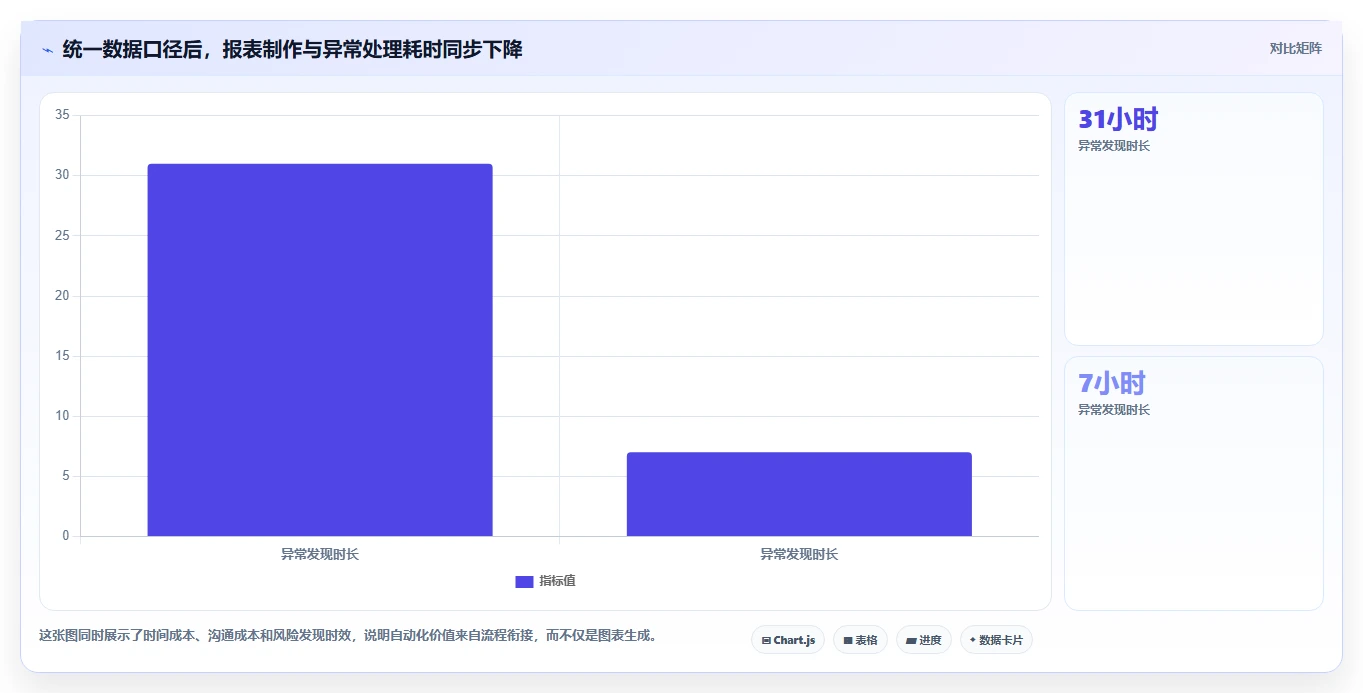Click y-axis label 10

(62, 416)
